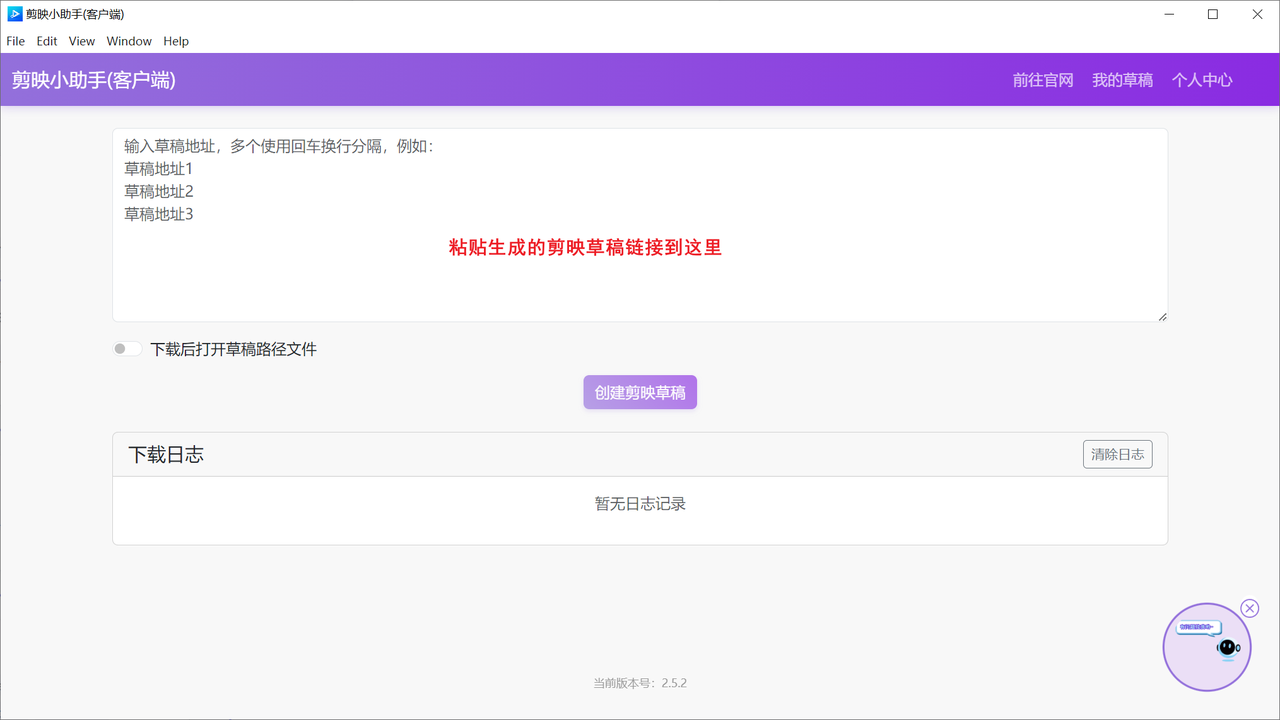1280x720 pixels.
Task: Toggle 下载后打开草稿路径文件 switch
Action: click(126, 349)
